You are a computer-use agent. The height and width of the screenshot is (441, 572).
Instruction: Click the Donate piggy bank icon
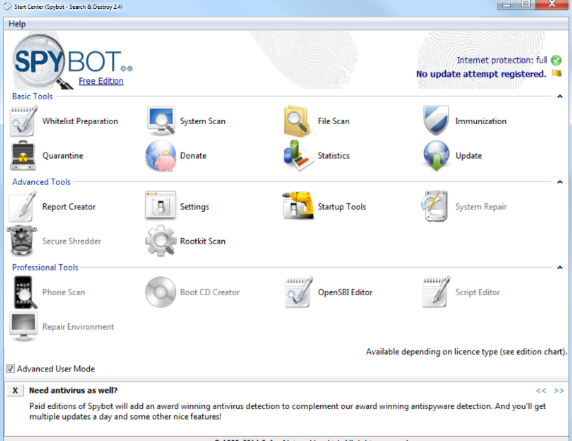pyautogui.click(x=161, y=156)
